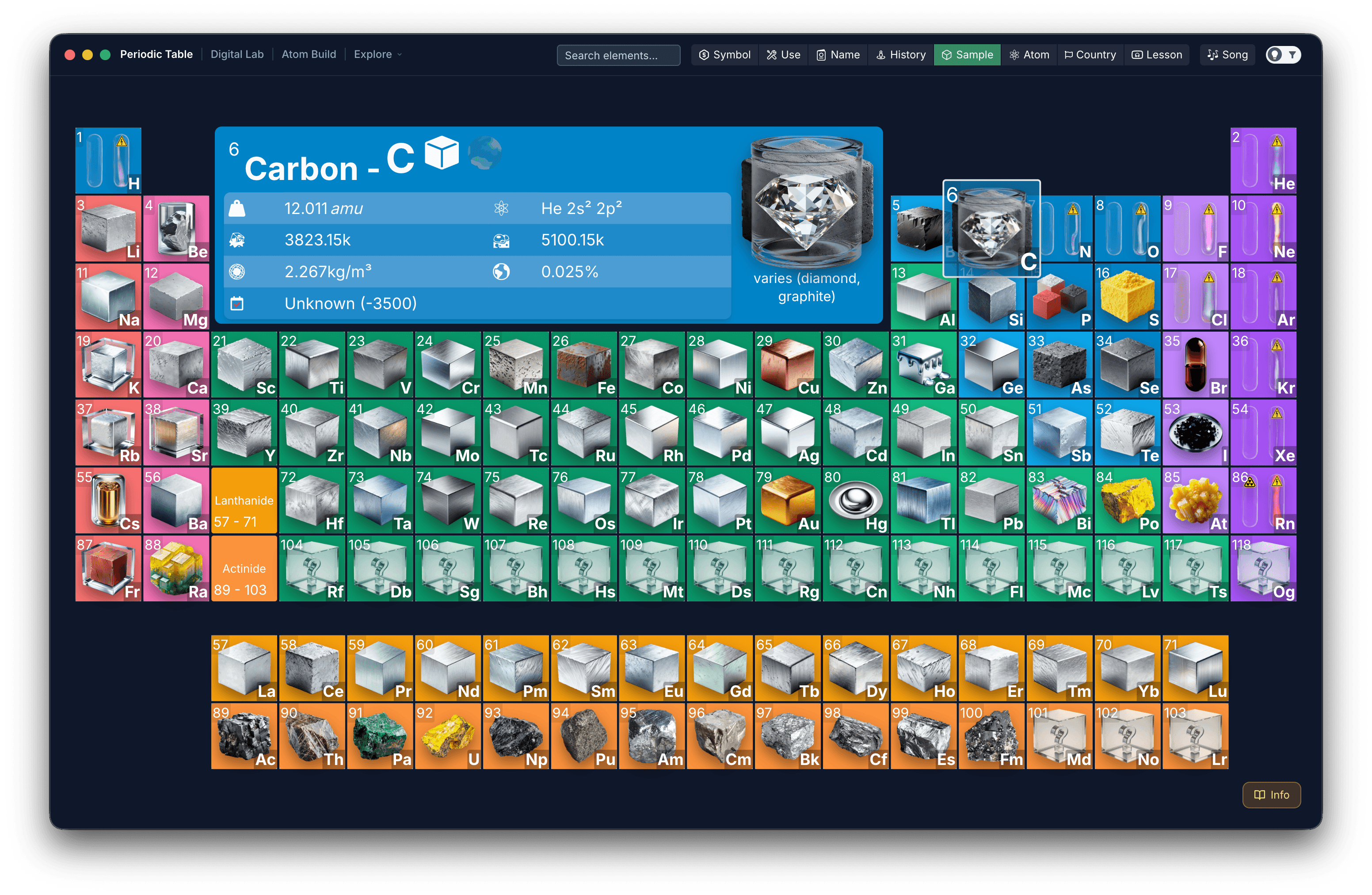Expand the Explore dropdown menu
This screenshot has height=895, width=1372.
[x=377, y=54]
